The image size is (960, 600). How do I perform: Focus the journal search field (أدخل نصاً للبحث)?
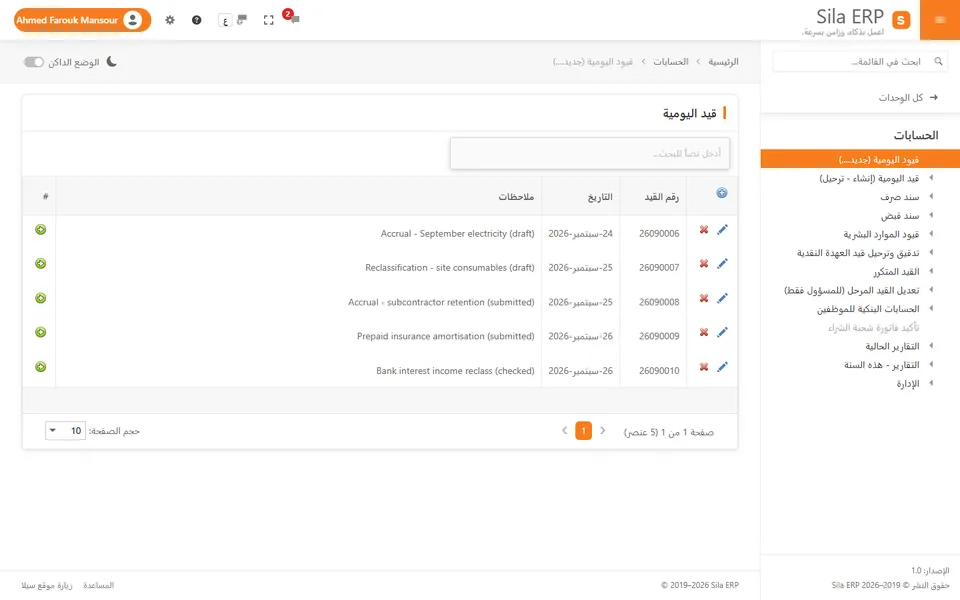(x=590, y=153)
